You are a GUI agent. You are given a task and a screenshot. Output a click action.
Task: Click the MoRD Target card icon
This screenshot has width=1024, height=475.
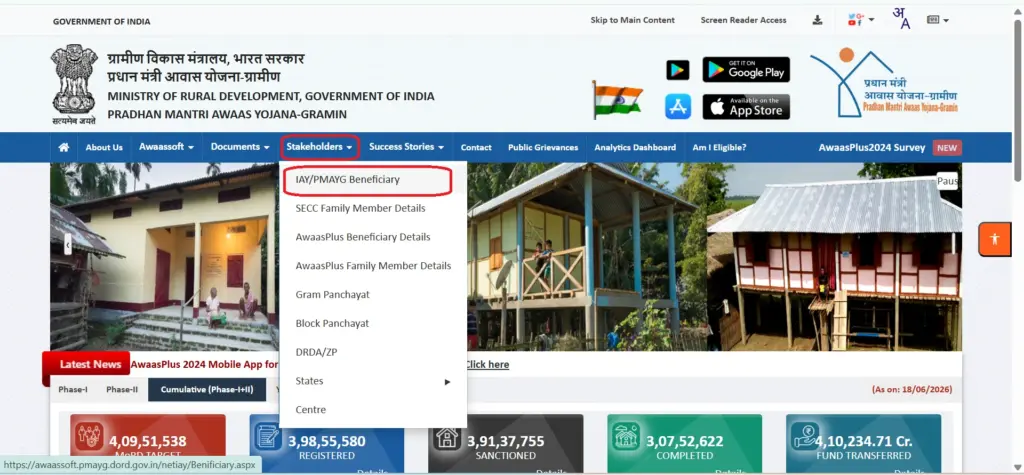pyautogui.click(x=89, y=436)
